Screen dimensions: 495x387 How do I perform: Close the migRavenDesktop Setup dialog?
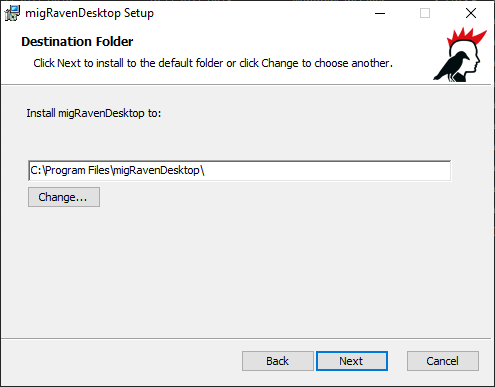click(x=471, y=13)
